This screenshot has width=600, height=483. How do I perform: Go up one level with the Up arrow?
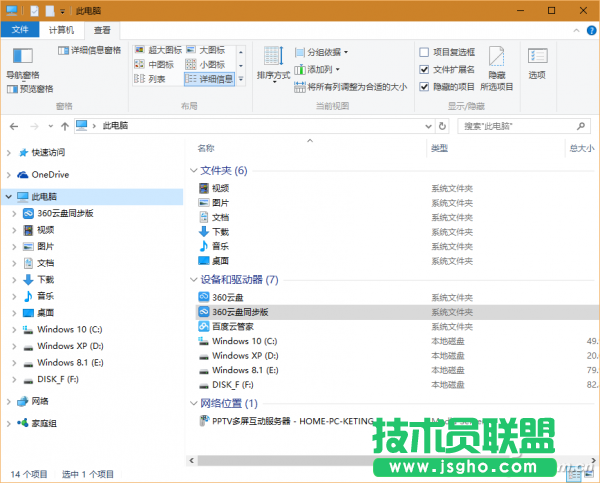tap(65, 126)
